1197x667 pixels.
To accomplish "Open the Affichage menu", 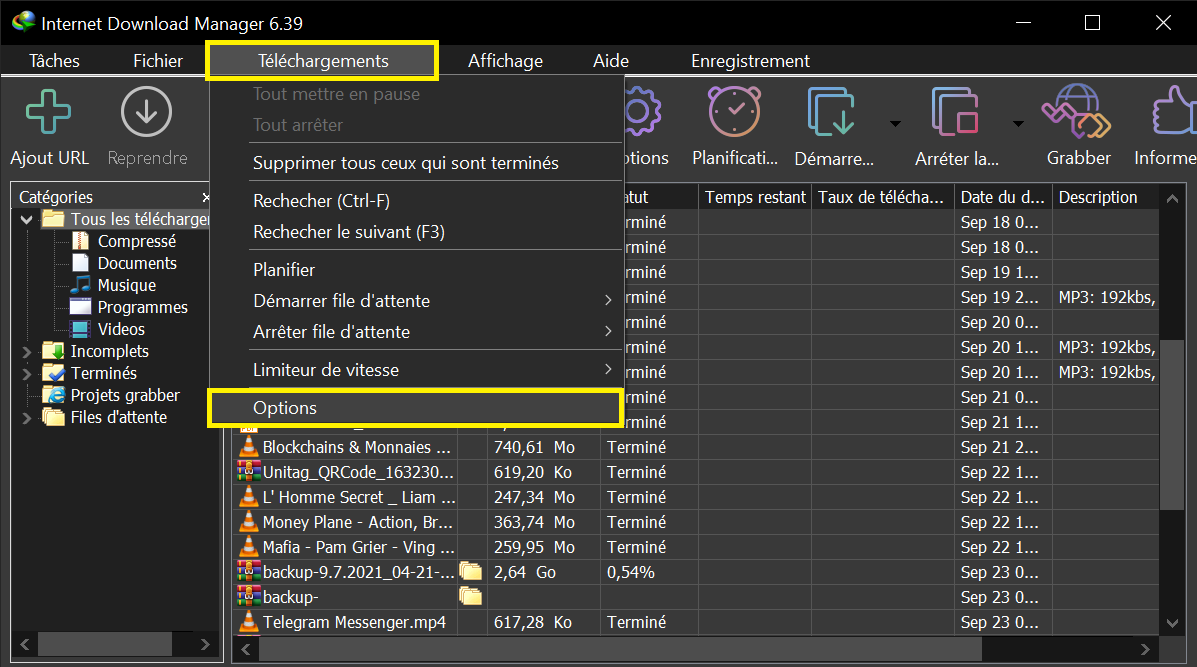I will pos(505,60).
